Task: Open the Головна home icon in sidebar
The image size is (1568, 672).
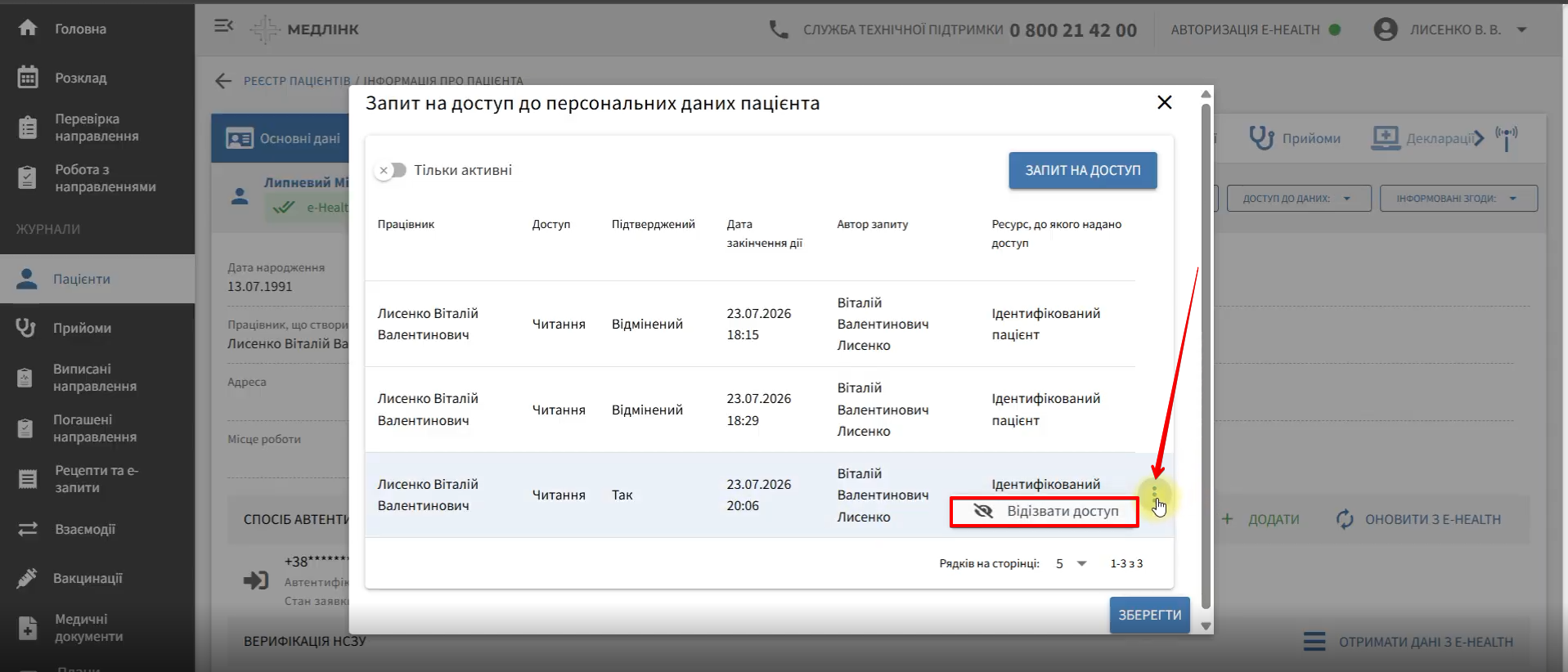Action: coord(28,28)
